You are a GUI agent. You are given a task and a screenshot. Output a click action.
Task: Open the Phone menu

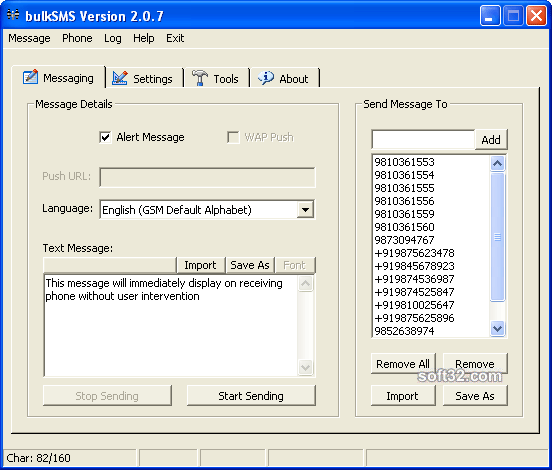(77, 38)
